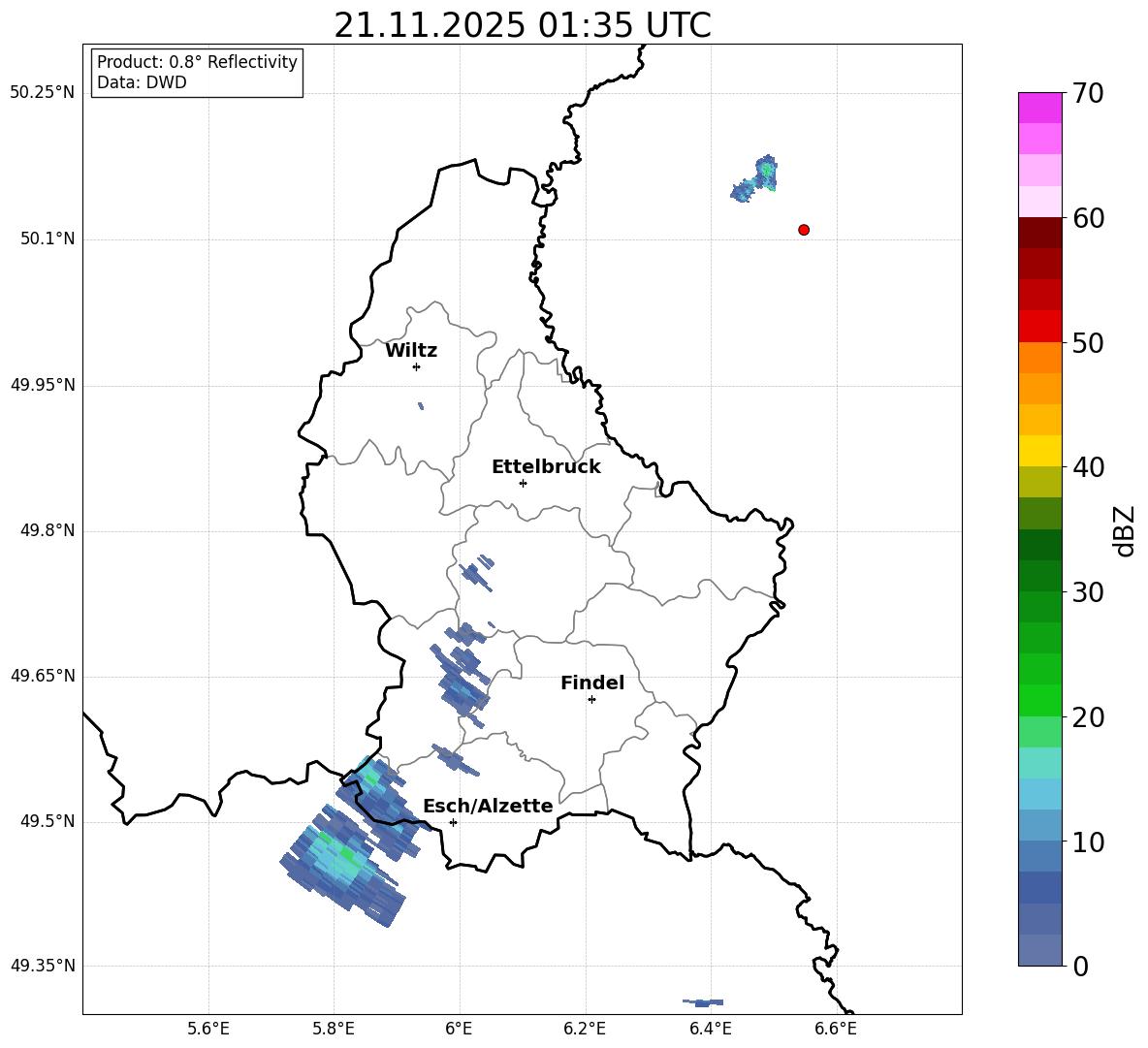Click the 50 tick on the colorbar
This screenshot has height=1048, width=1148.
tap(1088, 342)
